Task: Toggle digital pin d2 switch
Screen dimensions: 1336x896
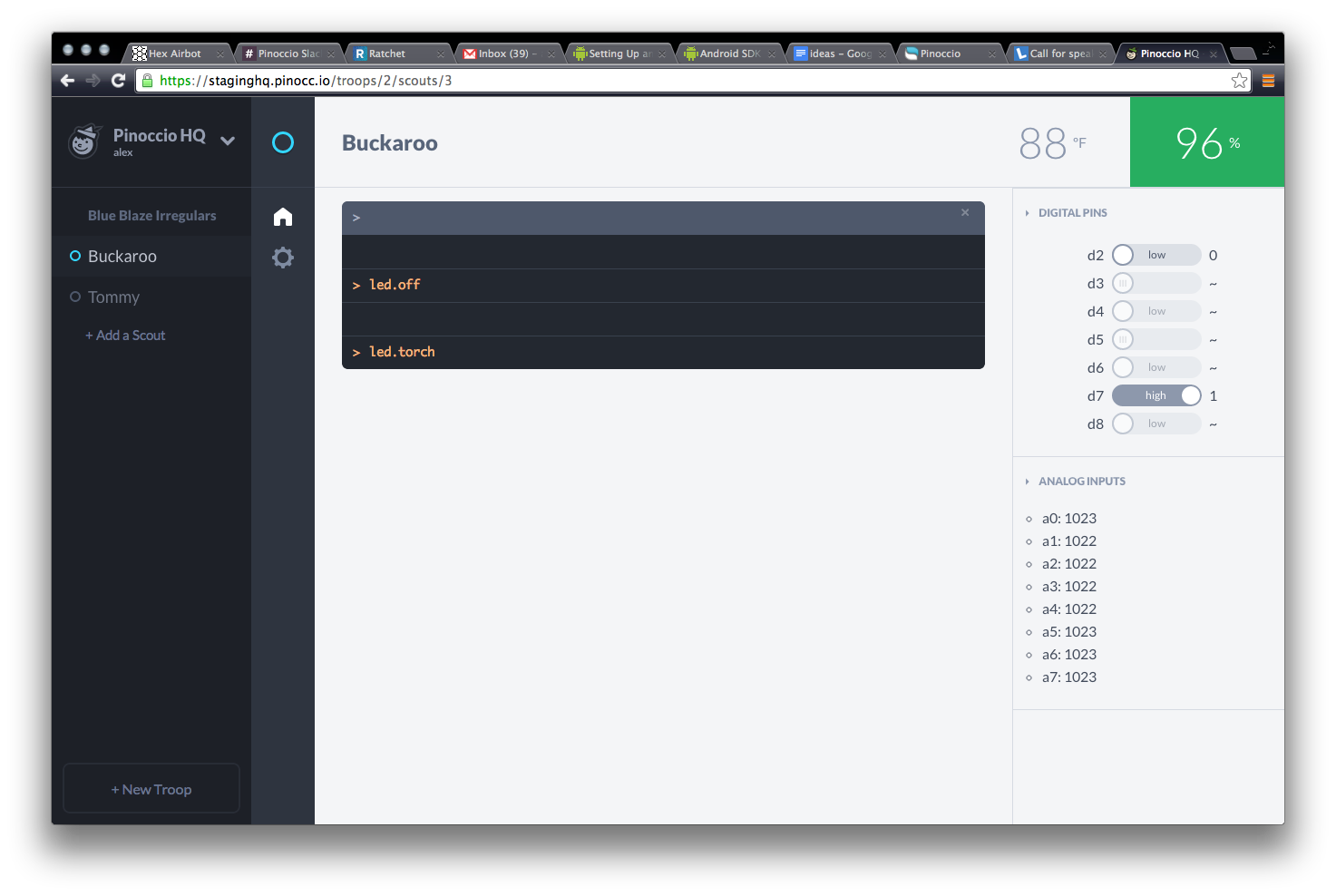Action: pos(1156,255)
